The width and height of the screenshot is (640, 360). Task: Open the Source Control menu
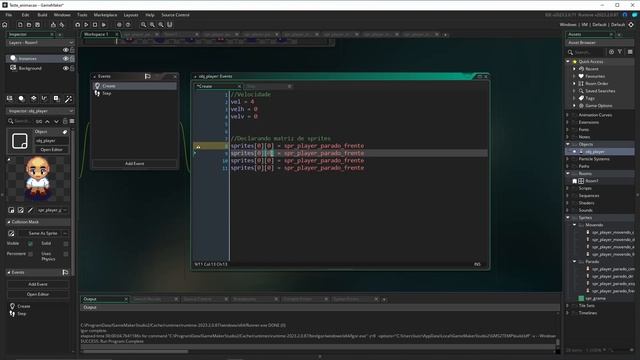click(175, 15)
